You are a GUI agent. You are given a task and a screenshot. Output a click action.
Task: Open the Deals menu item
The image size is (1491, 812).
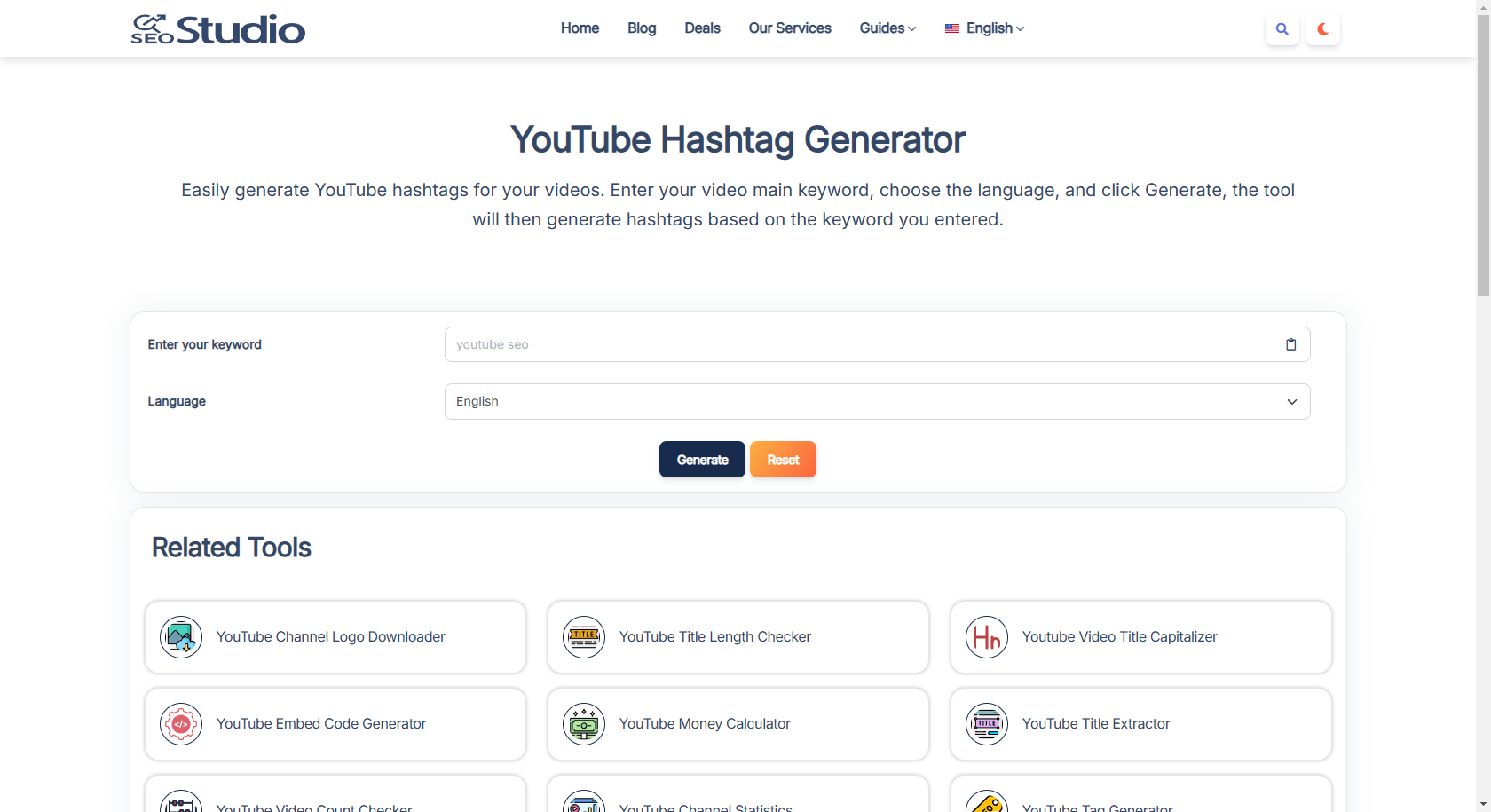coord(702,28)
